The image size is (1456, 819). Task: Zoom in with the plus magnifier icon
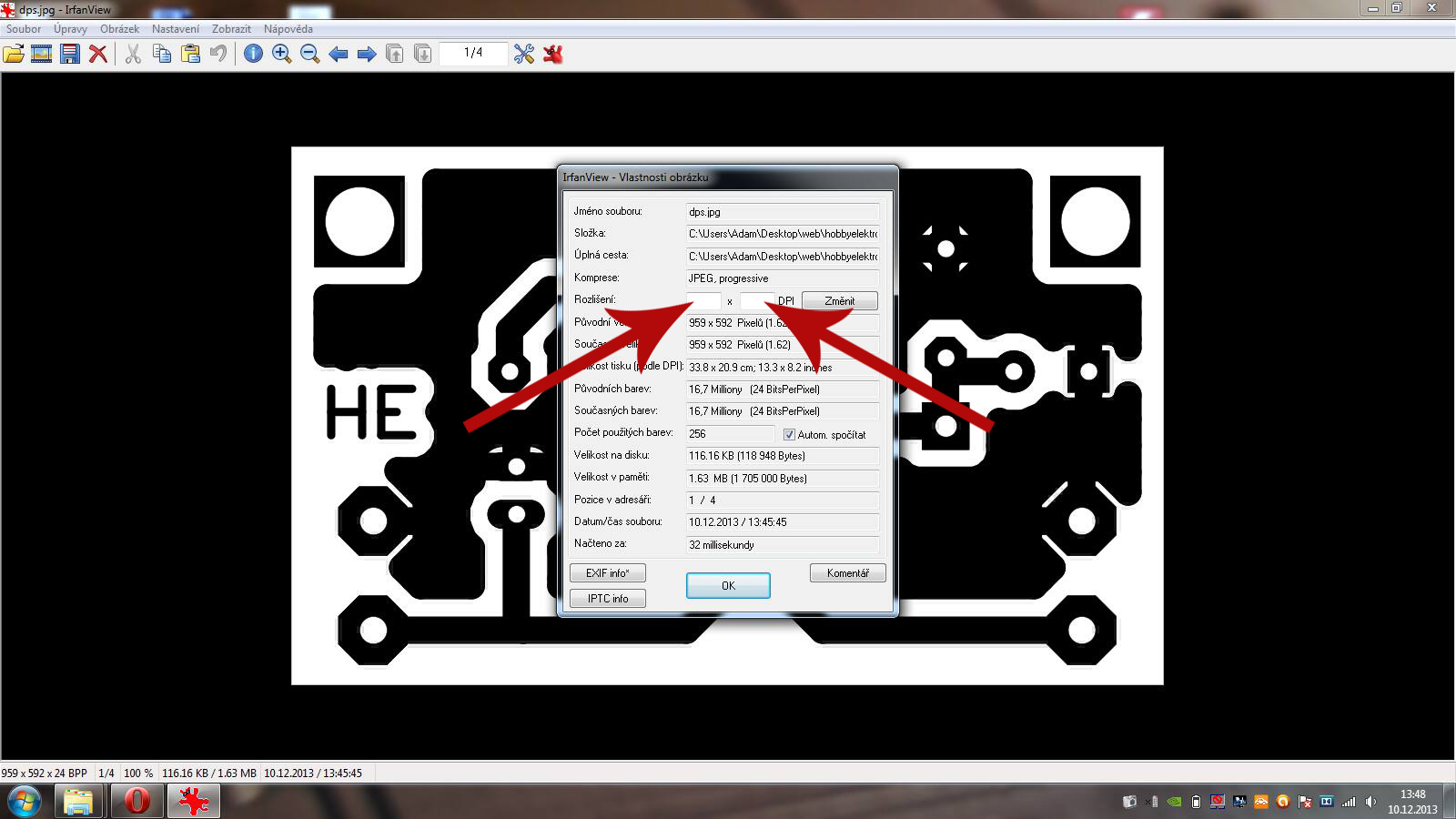(x=282, y=54)
